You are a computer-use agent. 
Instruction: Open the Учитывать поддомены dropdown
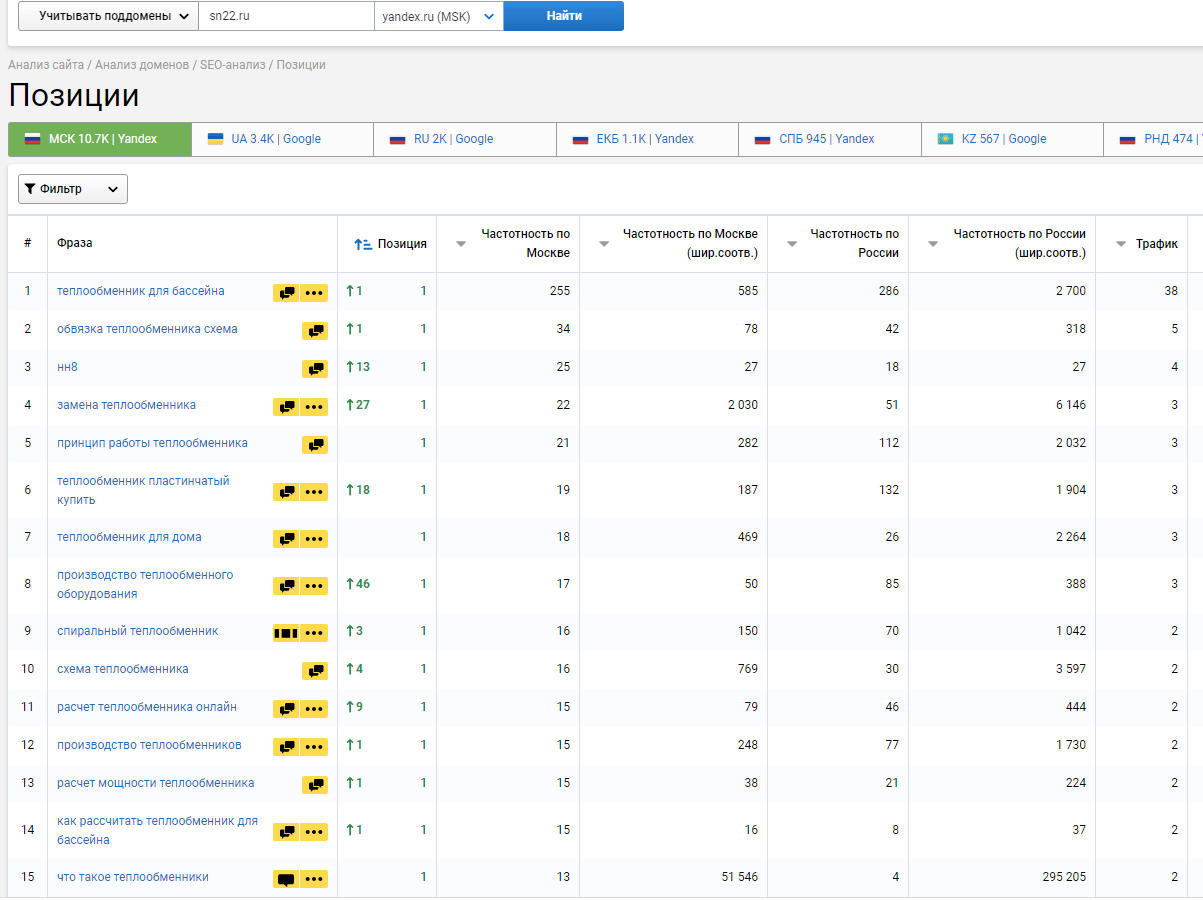tap(108, 16)
